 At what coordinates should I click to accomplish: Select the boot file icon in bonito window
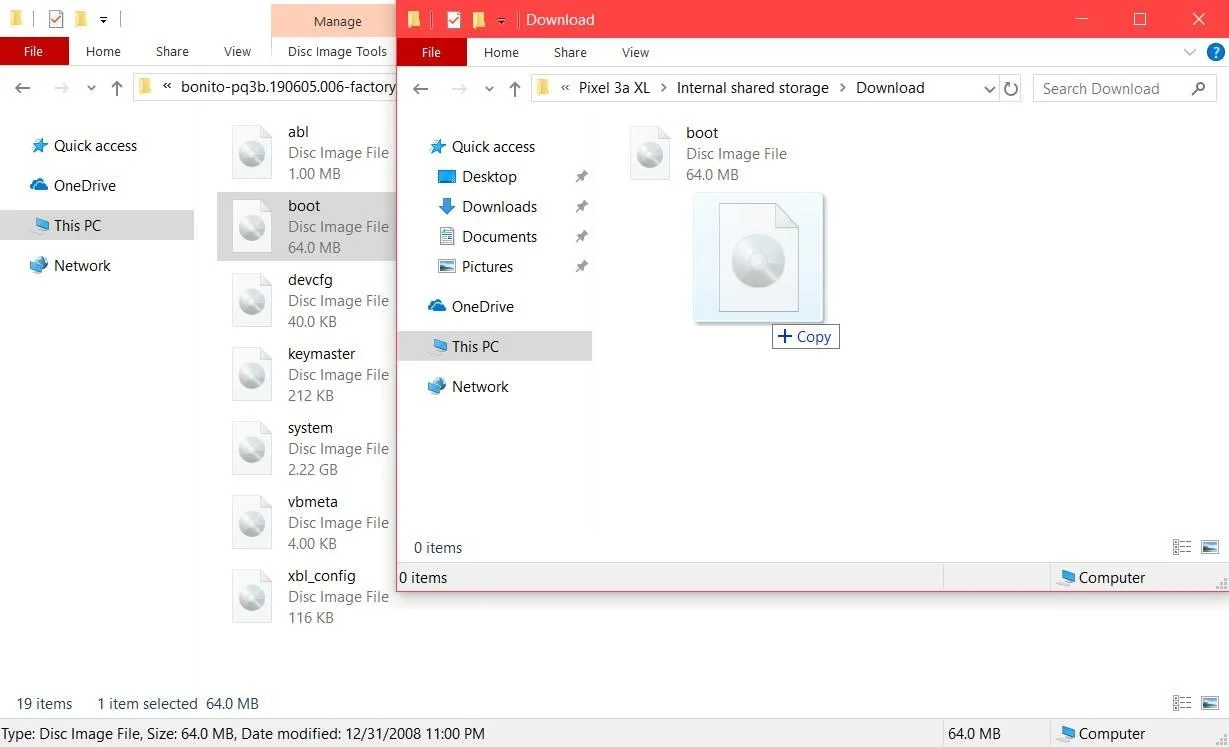[252, 226]
